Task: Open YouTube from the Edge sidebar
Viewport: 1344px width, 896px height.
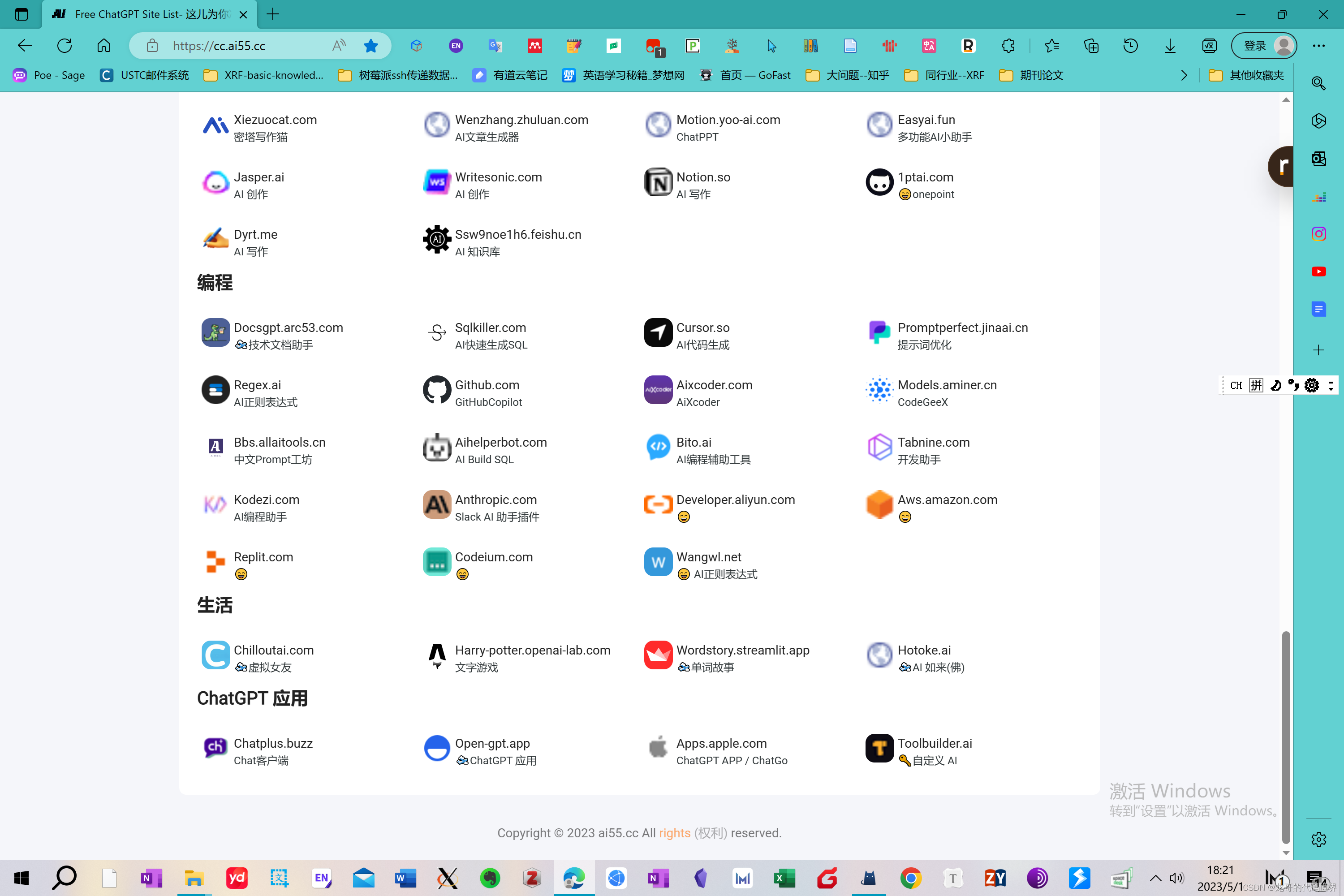Action: coord(1319,271)
